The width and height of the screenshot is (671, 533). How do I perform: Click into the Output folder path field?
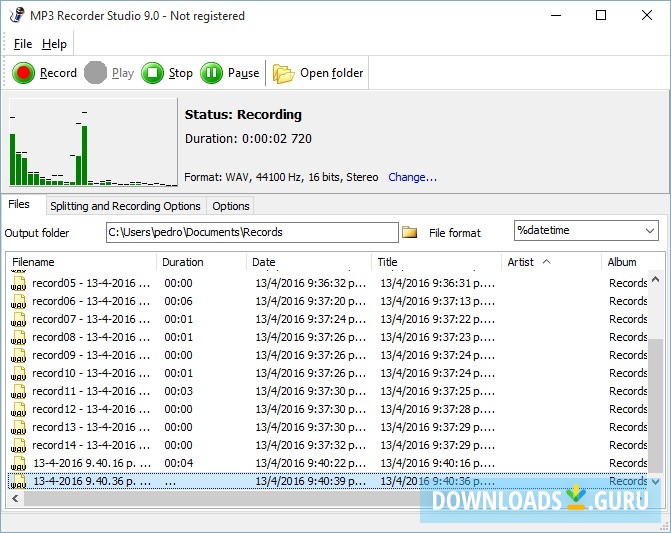(x=252, y=232)
